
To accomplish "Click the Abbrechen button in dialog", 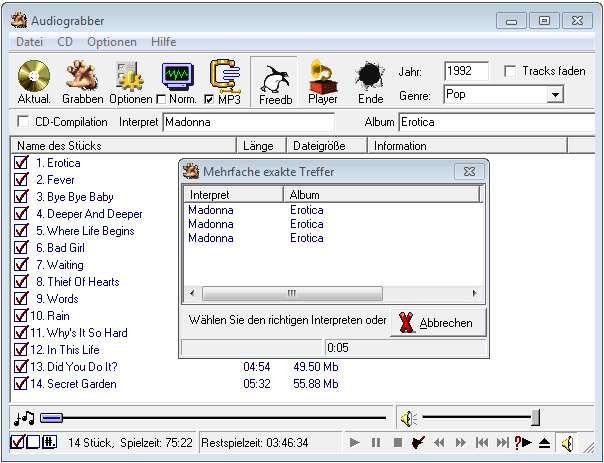I will click(437, 323).
